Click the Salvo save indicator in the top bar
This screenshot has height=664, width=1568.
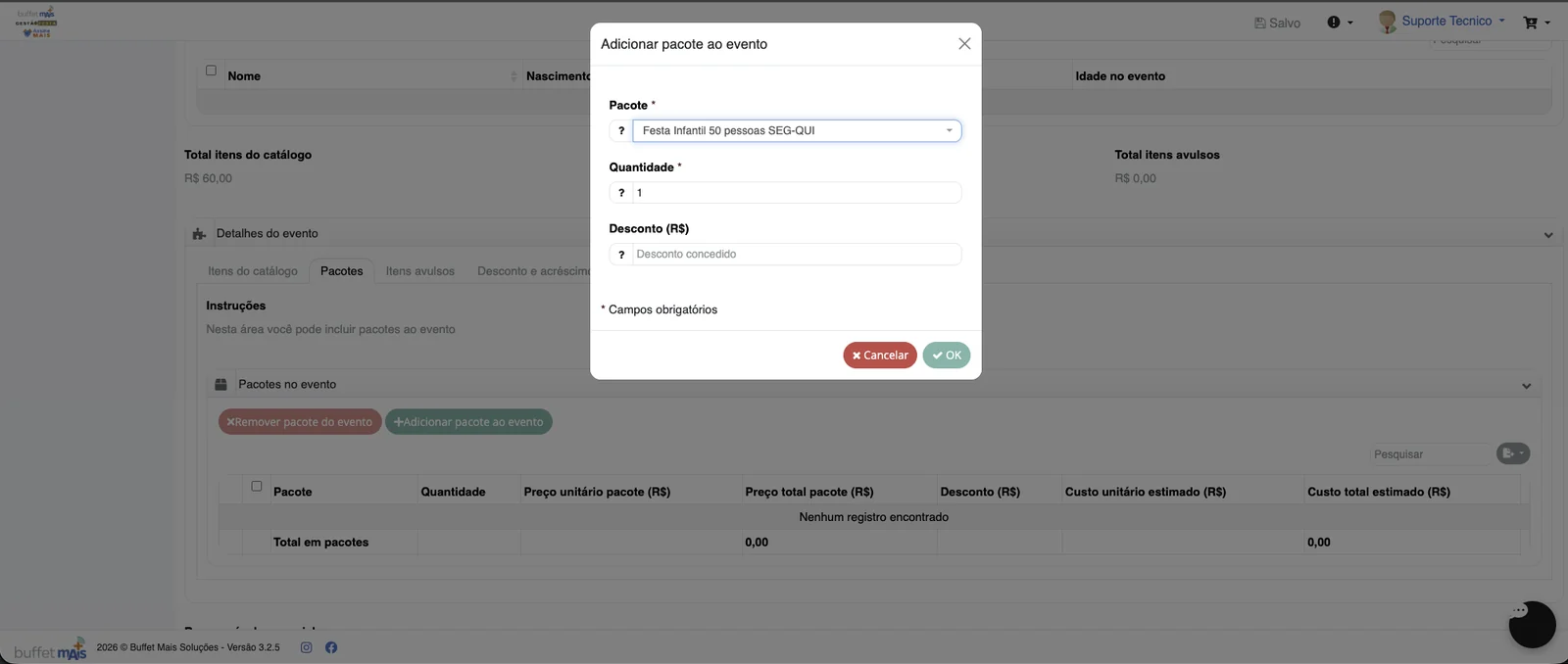tap(1277, 23)
